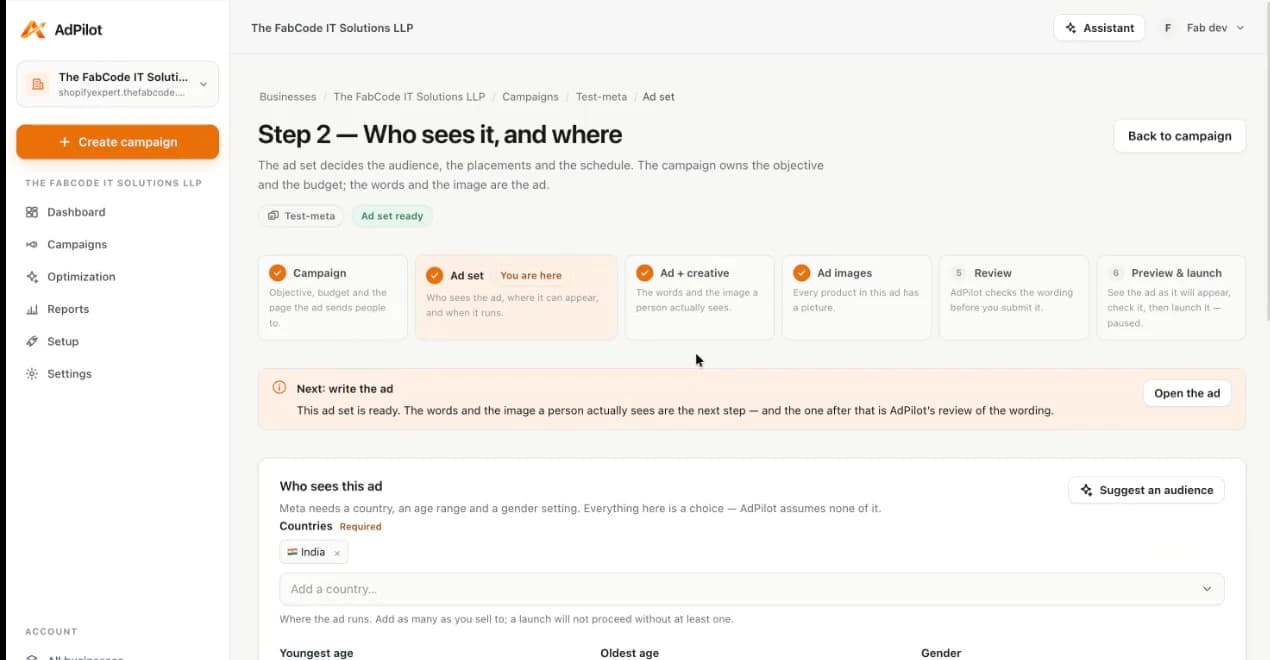Click the F user avatar
The width and height of the screenshot is (1270, 660).
[1167, 28]
